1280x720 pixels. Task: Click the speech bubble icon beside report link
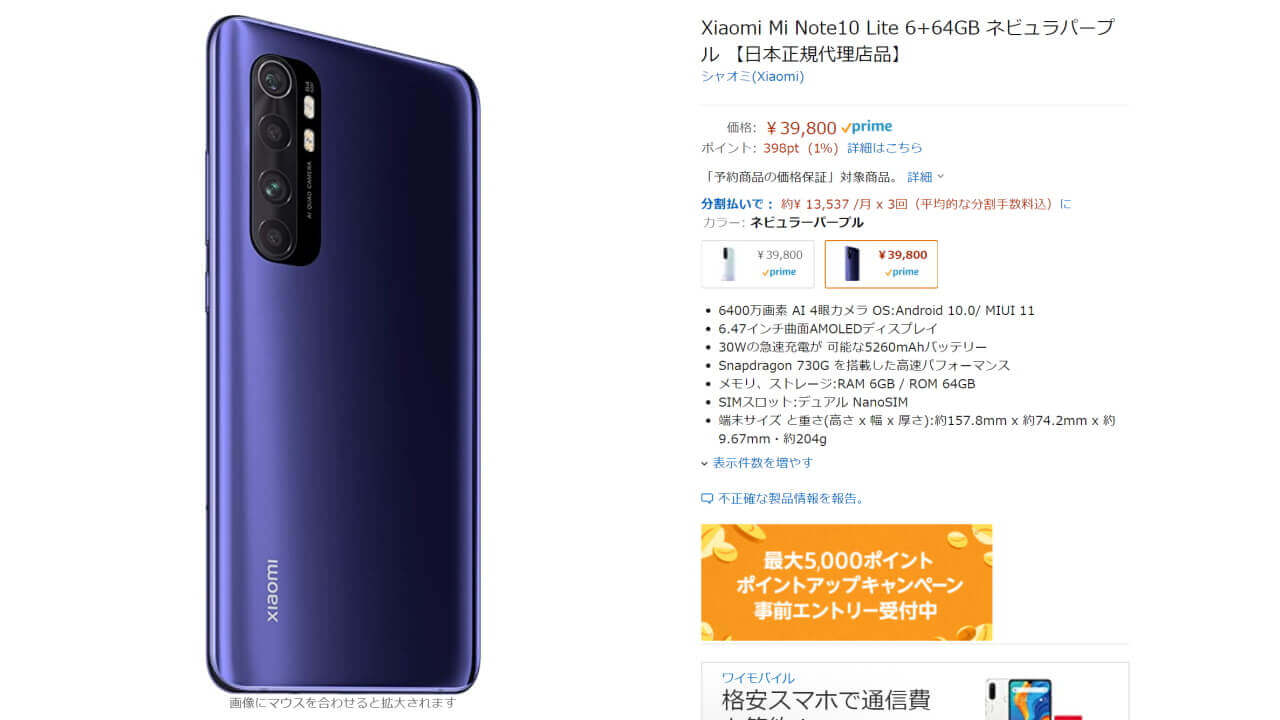coord(707,498)
